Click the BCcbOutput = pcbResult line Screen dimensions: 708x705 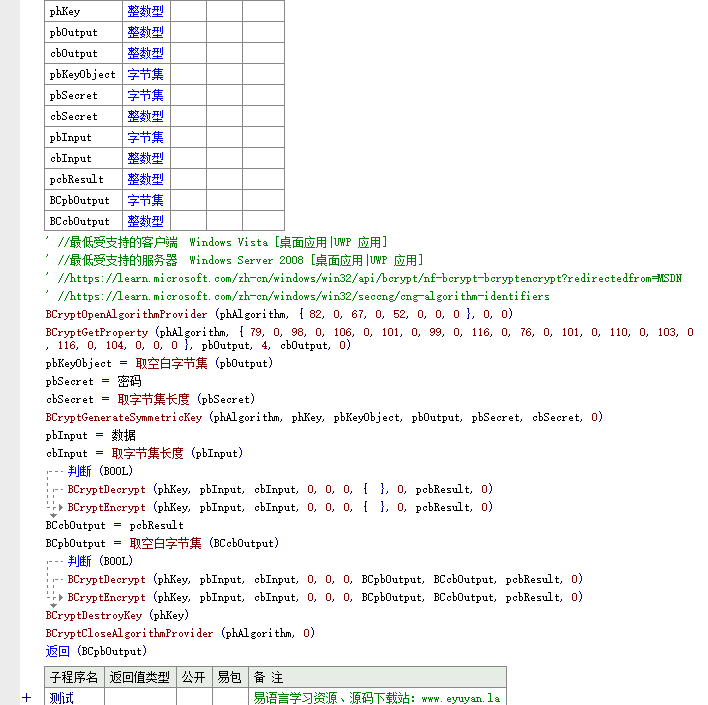[x=115, y=525]
